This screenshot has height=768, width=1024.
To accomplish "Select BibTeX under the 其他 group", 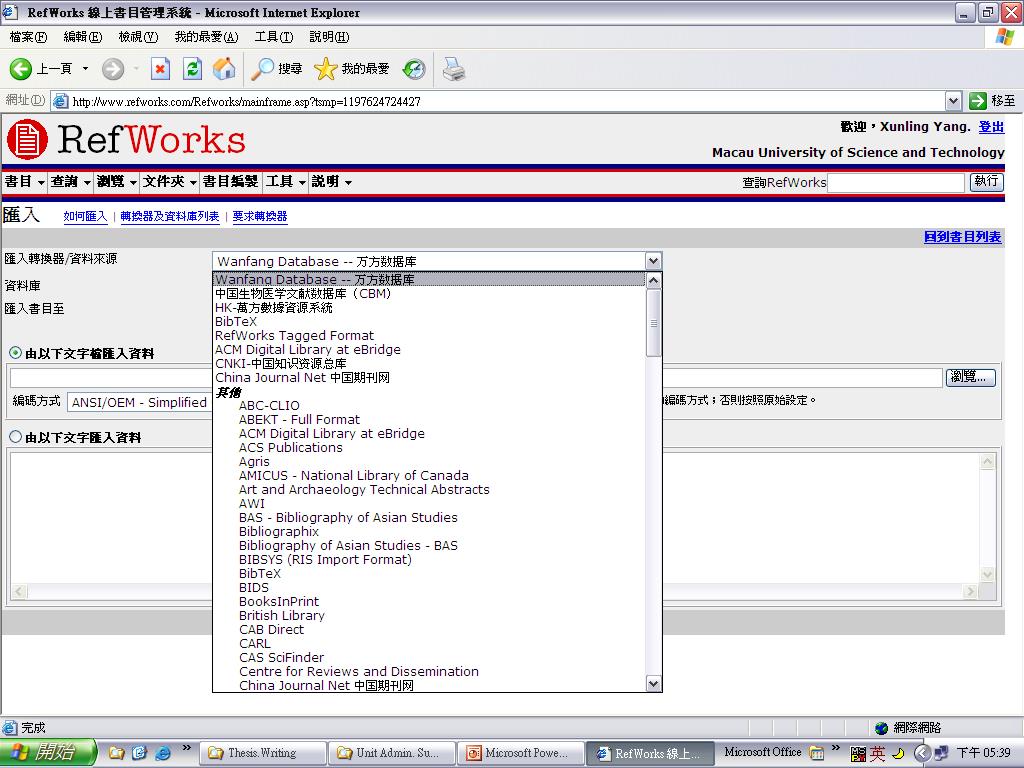I will (x=259, y=573).
